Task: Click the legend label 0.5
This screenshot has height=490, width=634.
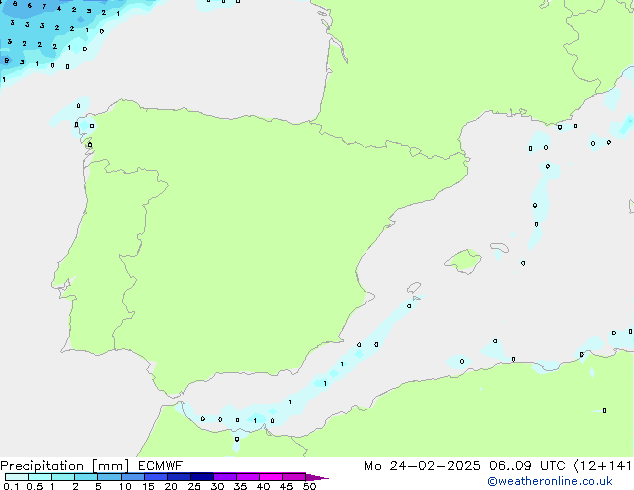Action: click(x=35, y=486)
